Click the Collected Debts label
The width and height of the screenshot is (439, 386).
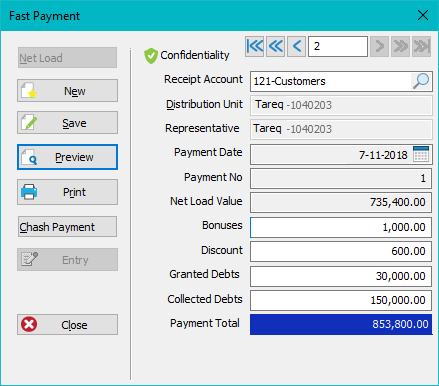tap(205, 299)
